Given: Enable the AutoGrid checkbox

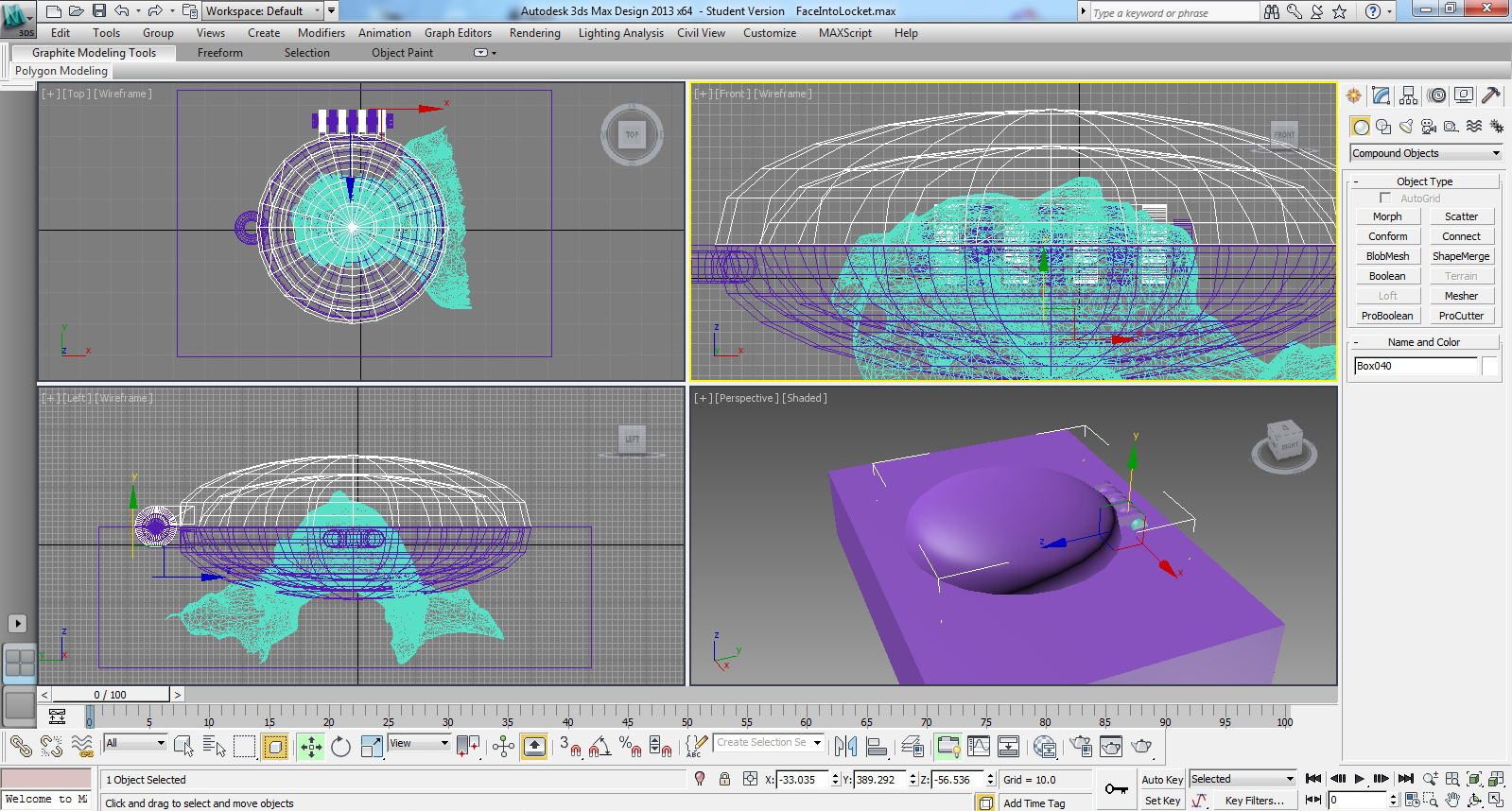Looking at the screenshot, I should (x=1385, y=198).
